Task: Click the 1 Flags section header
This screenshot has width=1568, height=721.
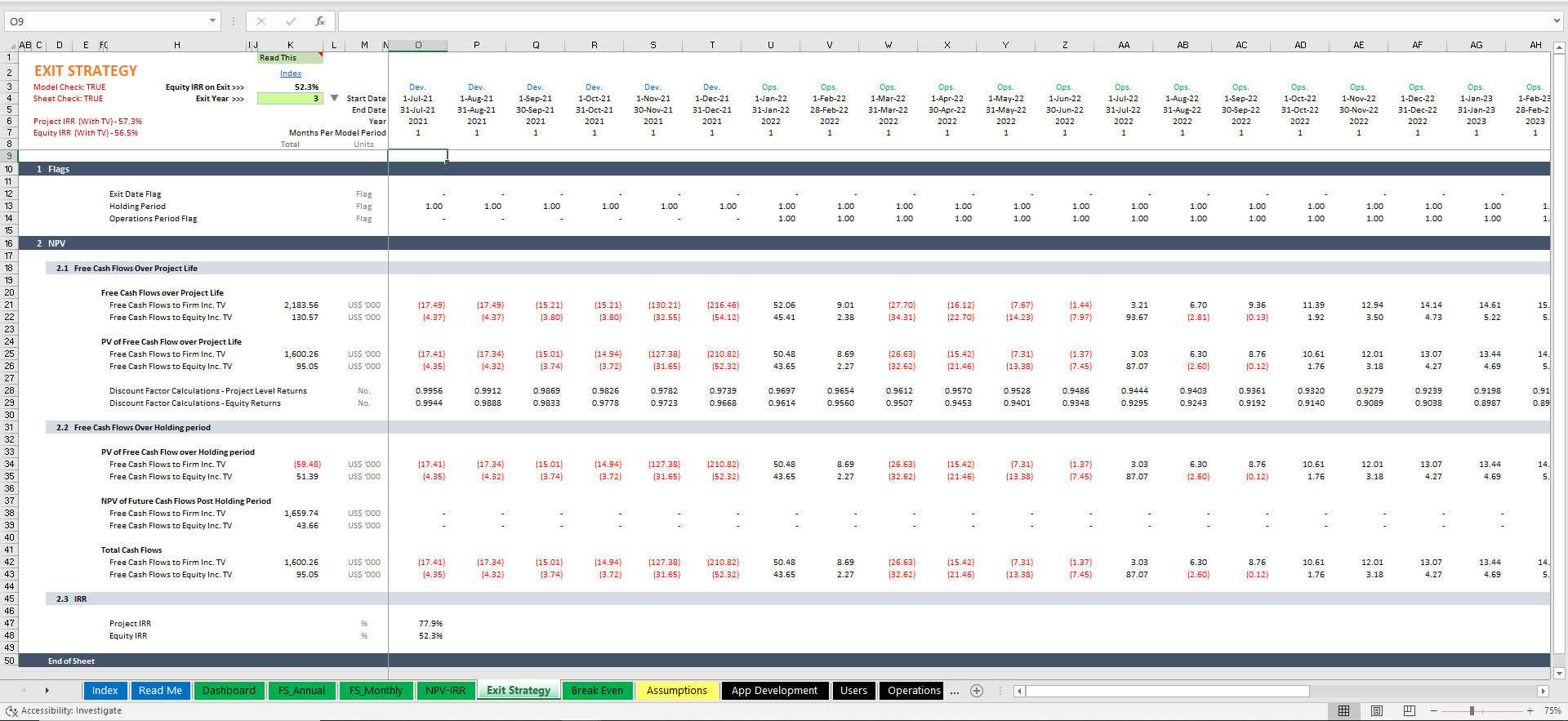Action: 53,169
